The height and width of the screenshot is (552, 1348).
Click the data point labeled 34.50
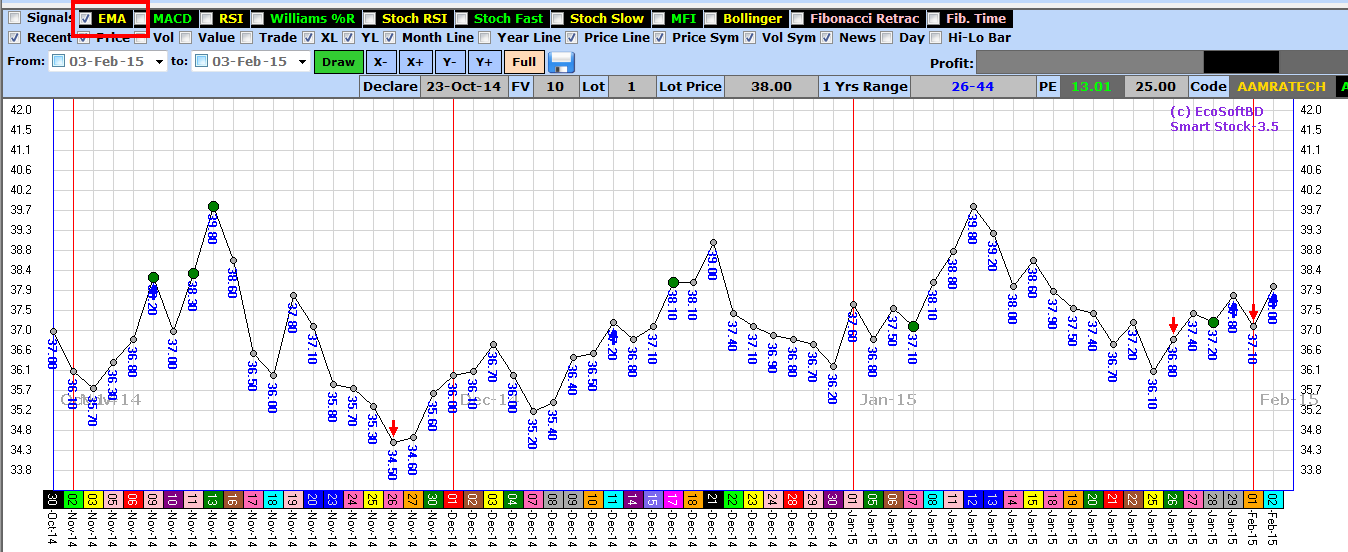393,442
